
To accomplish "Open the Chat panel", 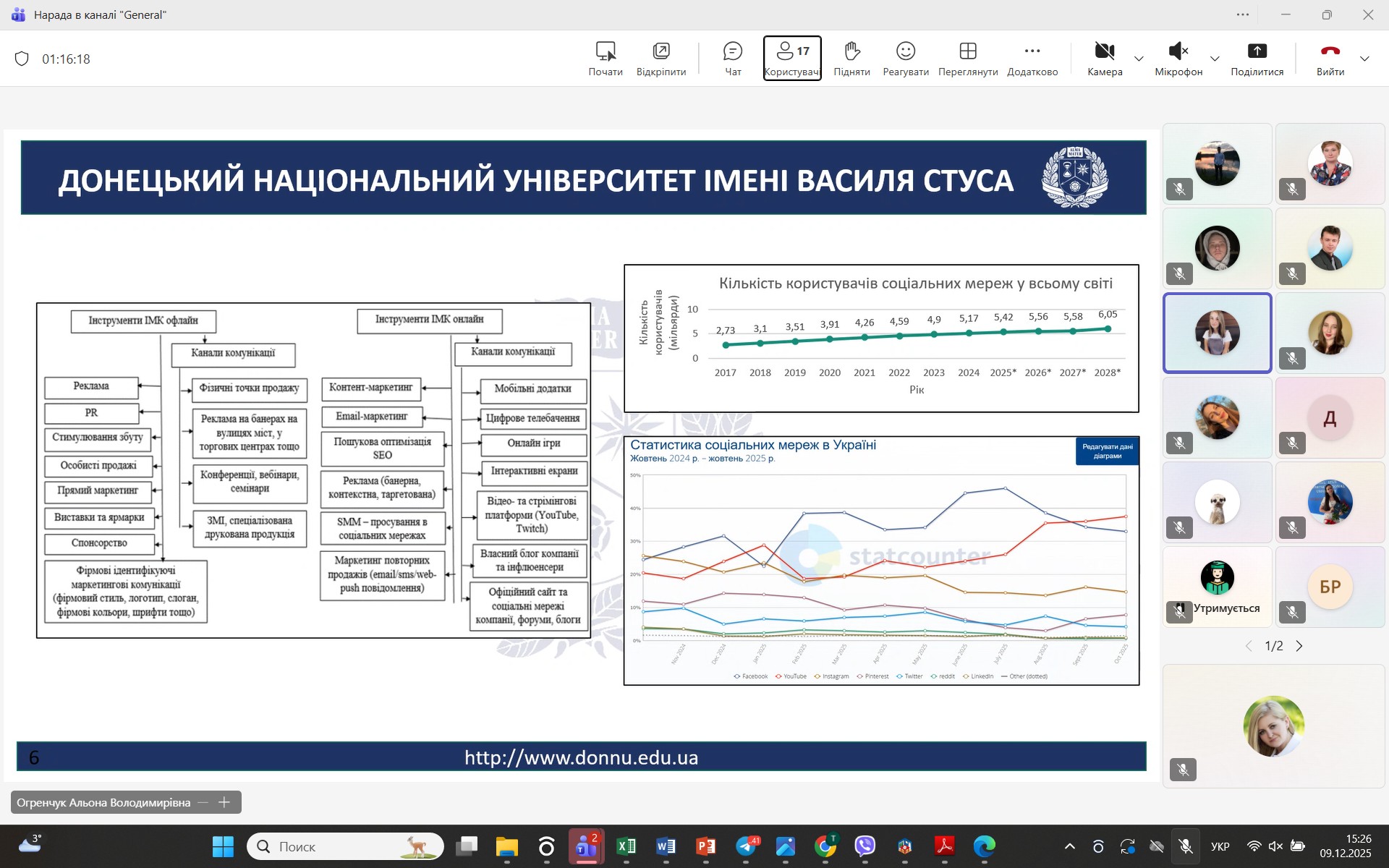I will coord(732,58).
